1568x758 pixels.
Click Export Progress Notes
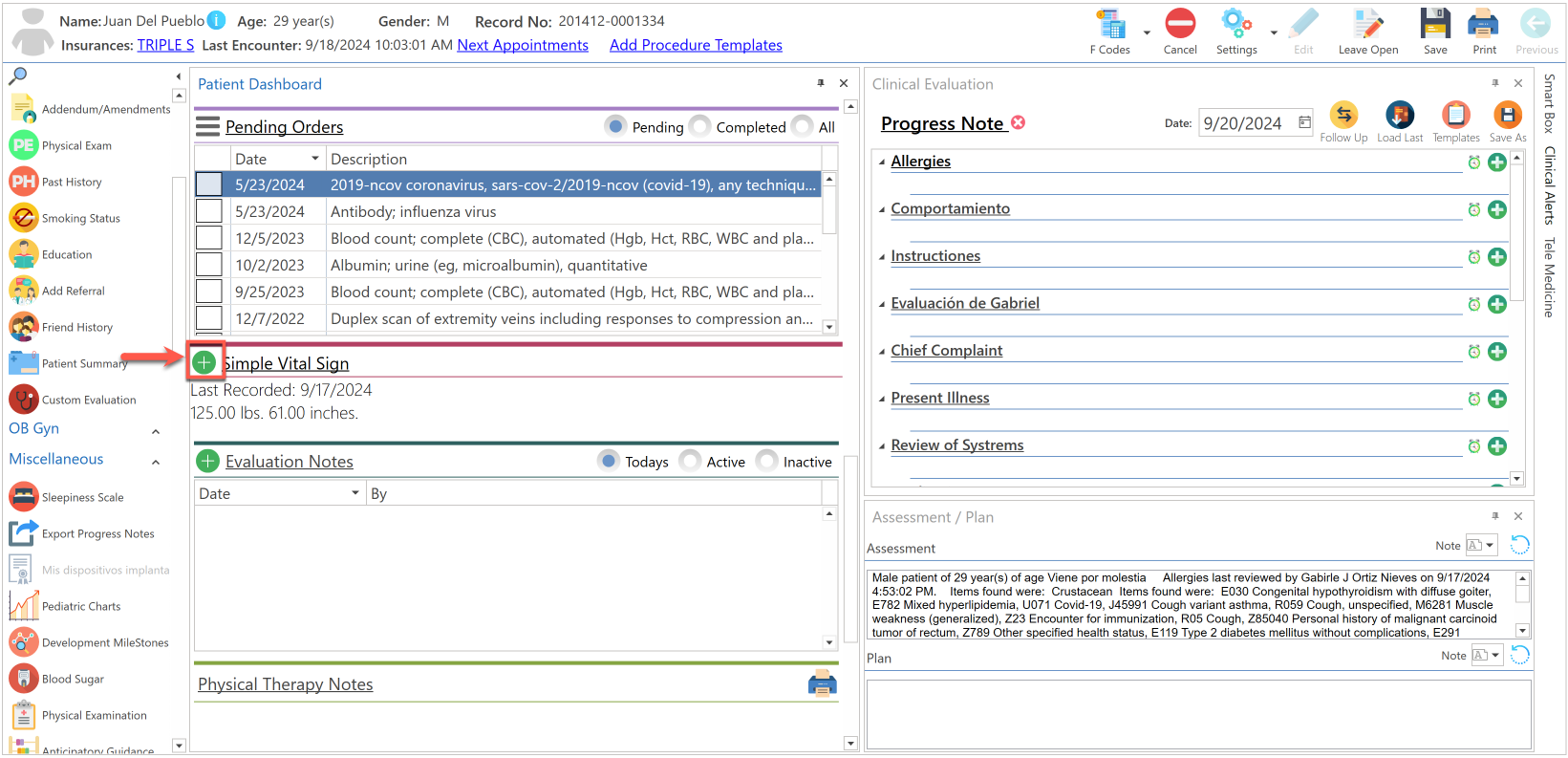pos(82,533)
